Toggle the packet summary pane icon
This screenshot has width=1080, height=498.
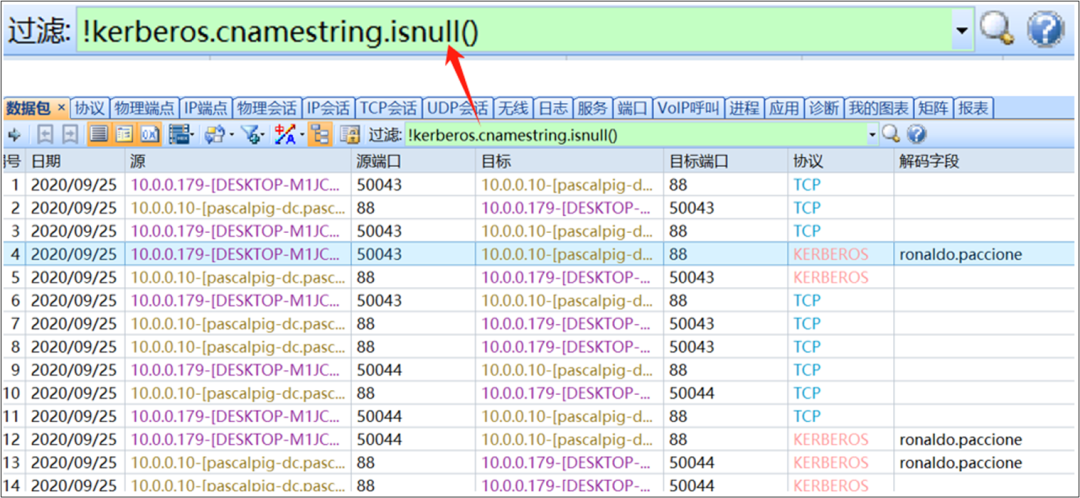click(x=124, y=135)
